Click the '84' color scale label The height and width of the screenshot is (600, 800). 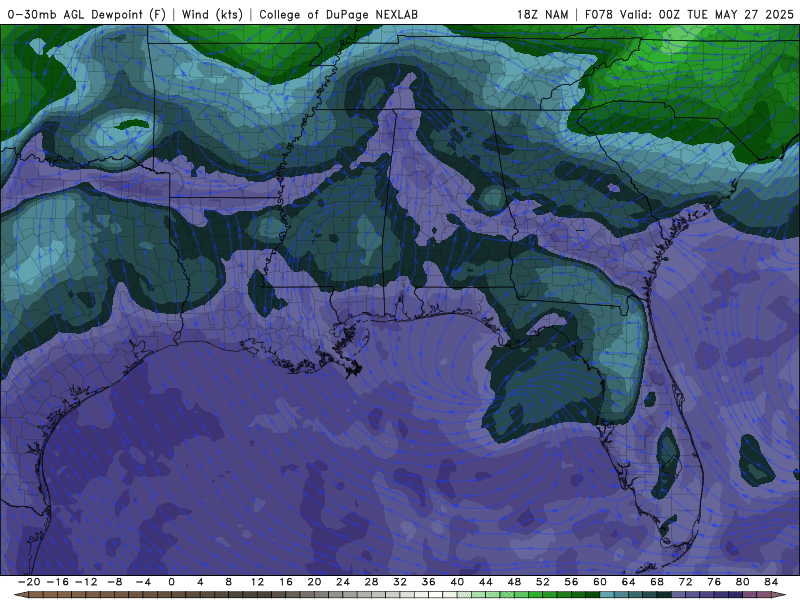coord(771,582)
